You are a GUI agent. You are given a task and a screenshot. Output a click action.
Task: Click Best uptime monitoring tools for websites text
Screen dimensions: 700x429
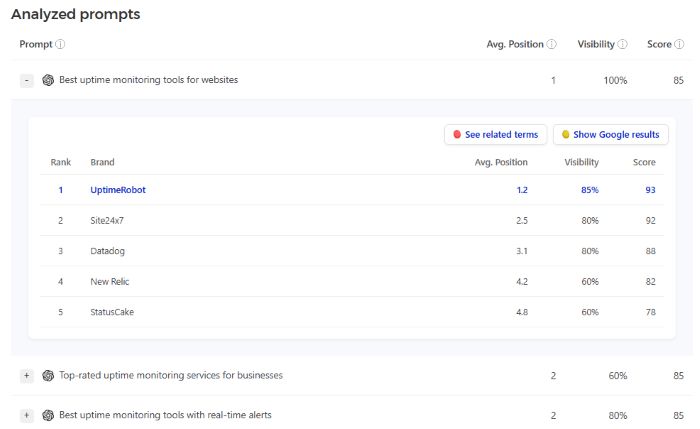[149, 80]
